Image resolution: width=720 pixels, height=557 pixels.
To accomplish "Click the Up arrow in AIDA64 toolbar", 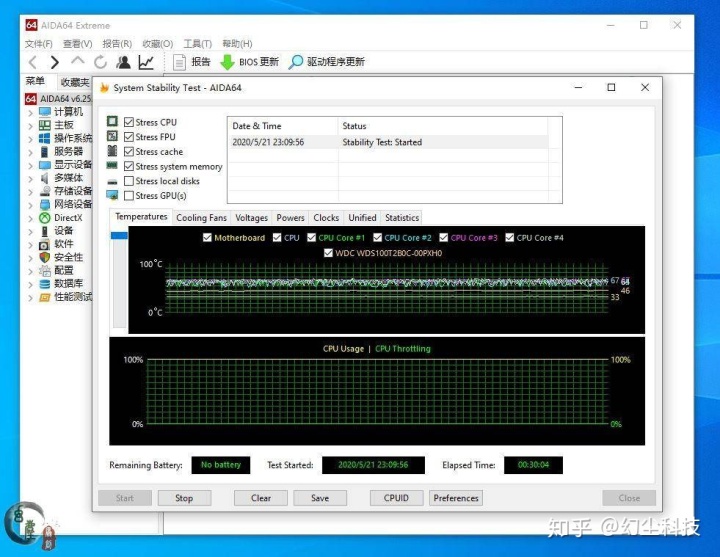I will coord(78,61).
